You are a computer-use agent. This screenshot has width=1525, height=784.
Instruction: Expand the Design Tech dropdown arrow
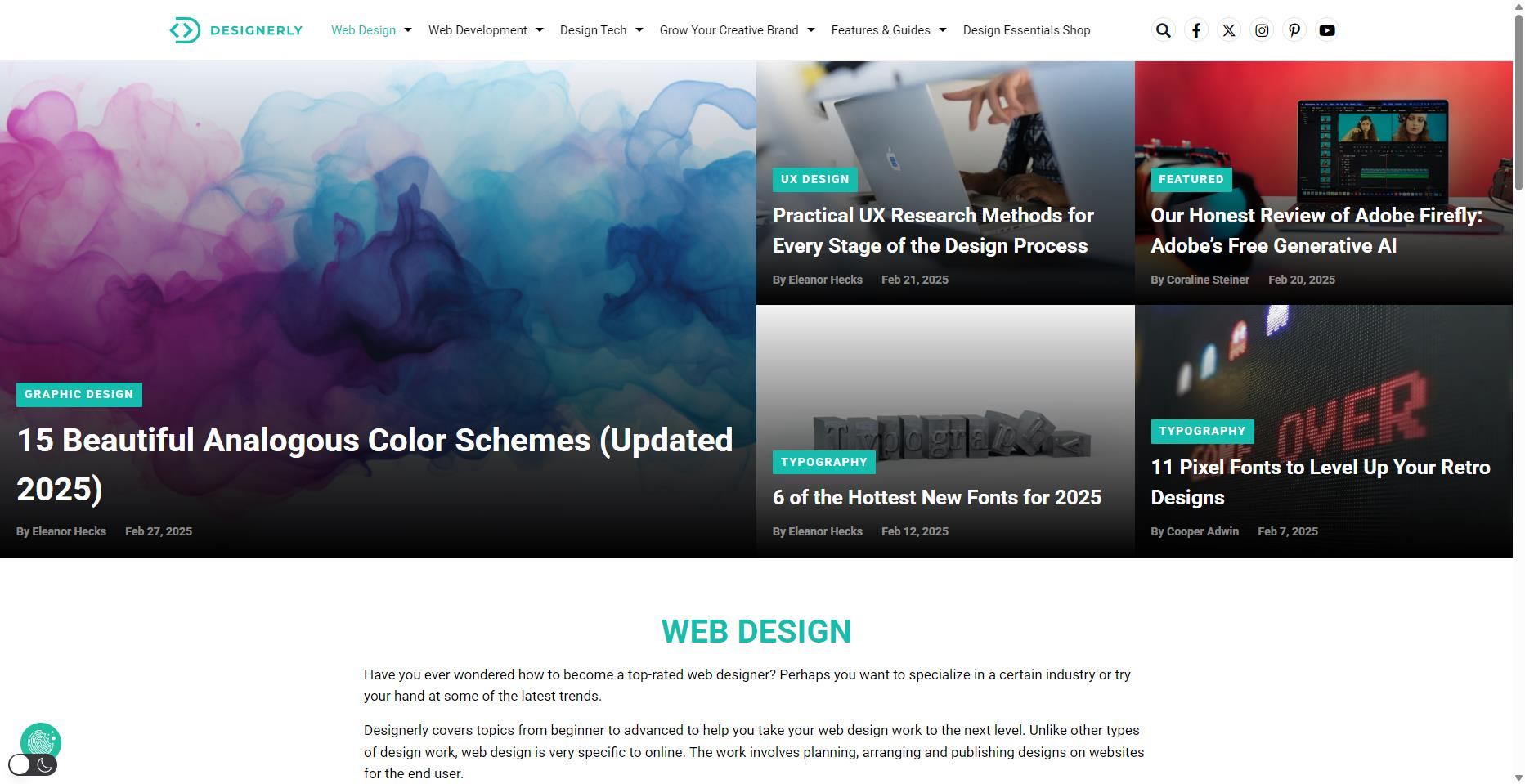click(639, 30)
